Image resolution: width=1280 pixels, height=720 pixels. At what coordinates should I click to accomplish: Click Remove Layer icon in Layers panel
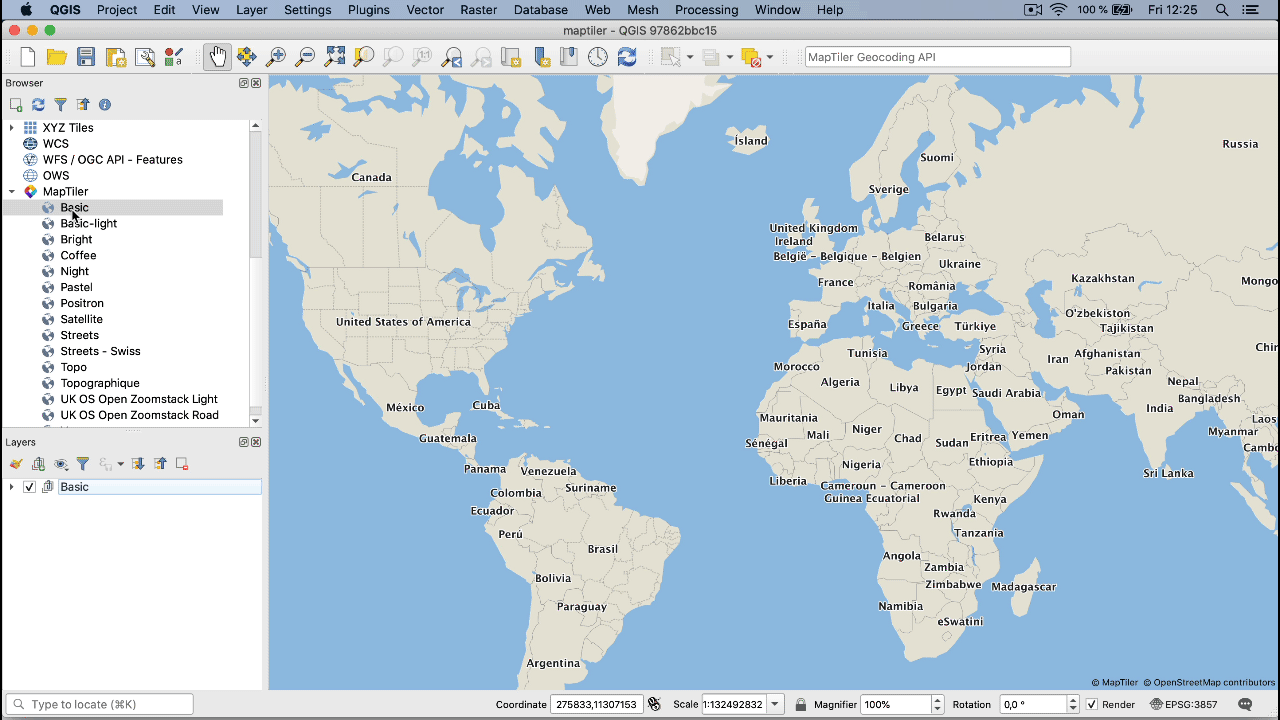182,464
